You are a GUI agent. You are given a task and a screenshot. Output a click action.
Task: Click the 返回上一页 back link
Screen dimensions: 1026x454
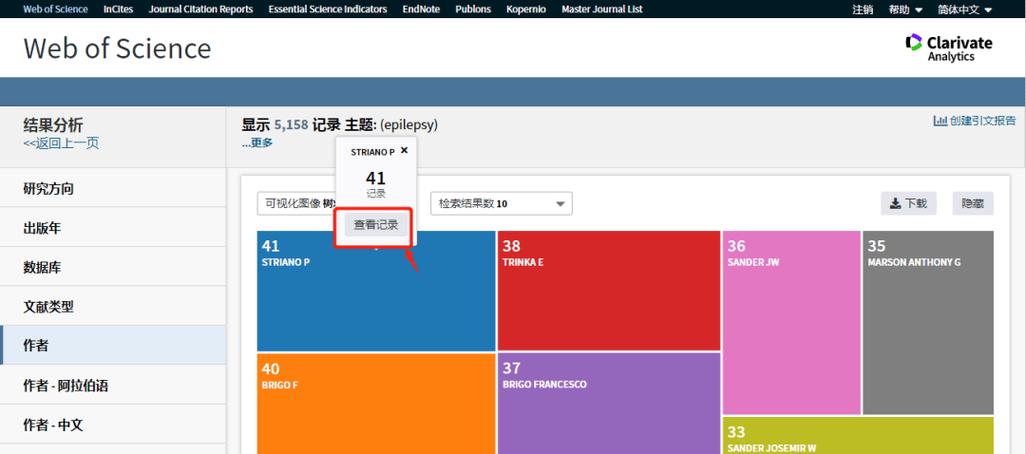61,144
